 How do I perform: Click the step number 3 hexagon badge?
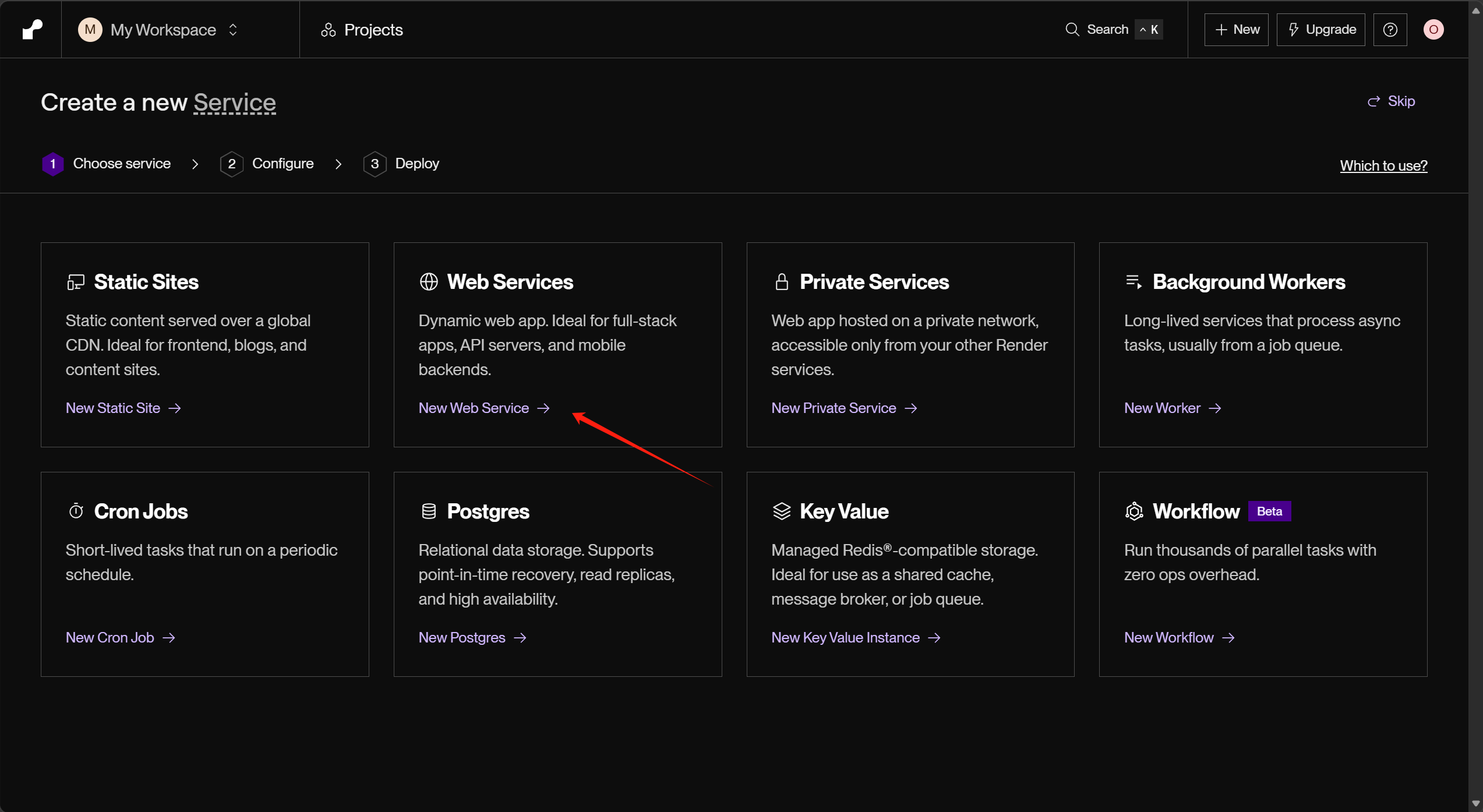click(x=375, y=164)
